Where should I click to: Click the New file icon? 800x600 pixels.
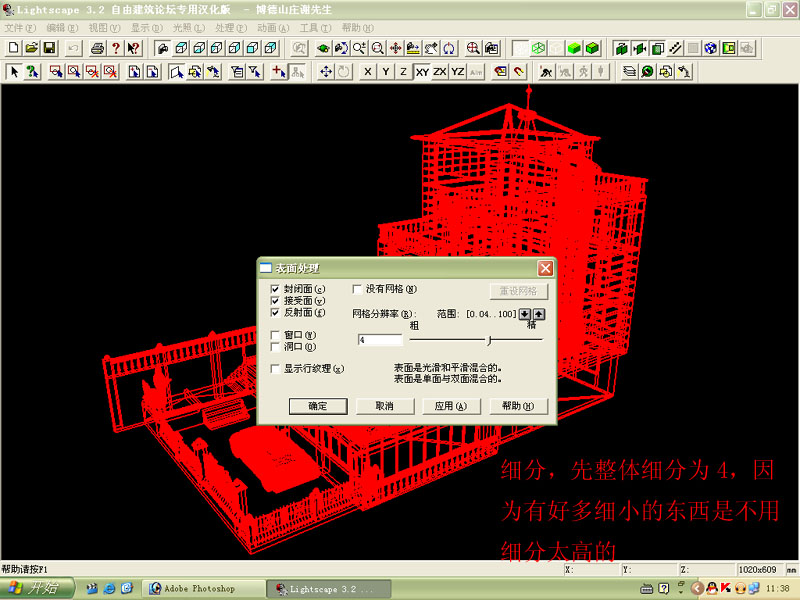click(14, 48)
